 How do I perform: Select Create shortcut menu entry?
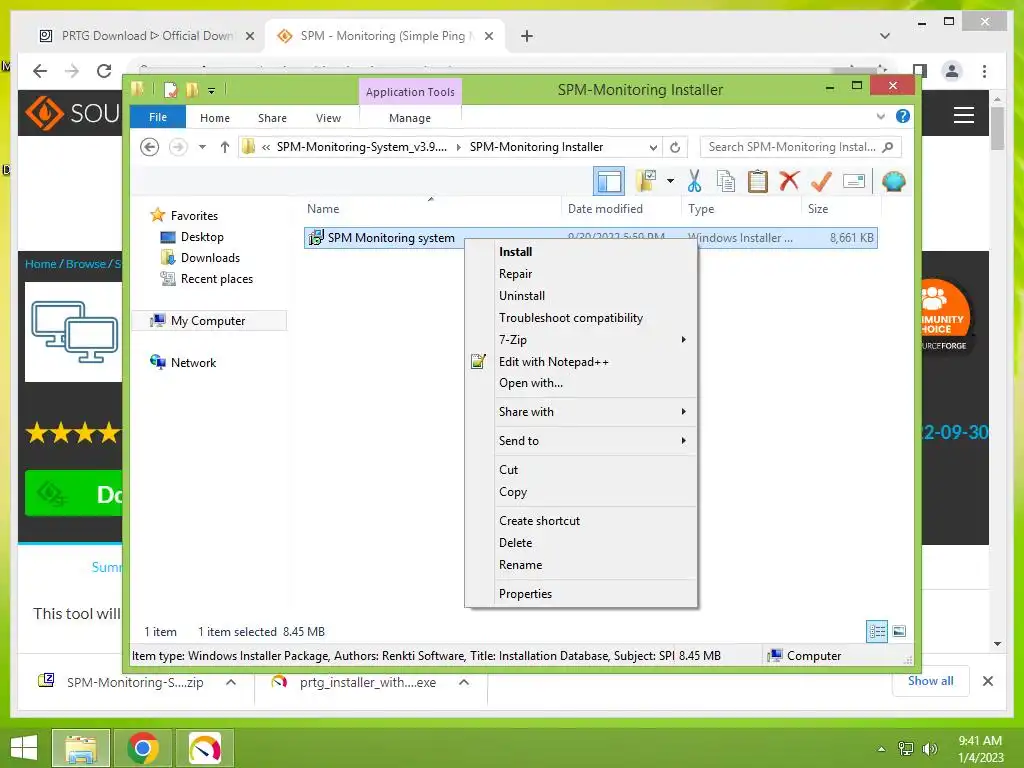(581, 521)
